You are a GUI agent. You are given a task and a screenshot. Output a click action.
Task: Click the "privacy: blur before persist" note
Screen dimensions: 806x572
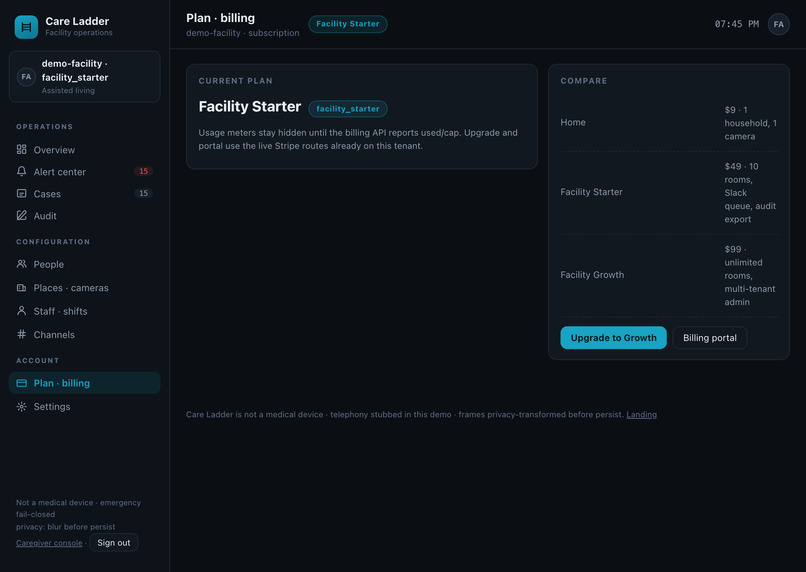click(x=65, y=527)
